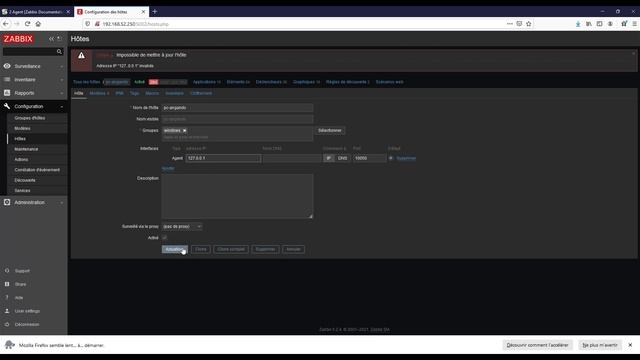Click the sidebar search magnifier icon

(59, 51)
